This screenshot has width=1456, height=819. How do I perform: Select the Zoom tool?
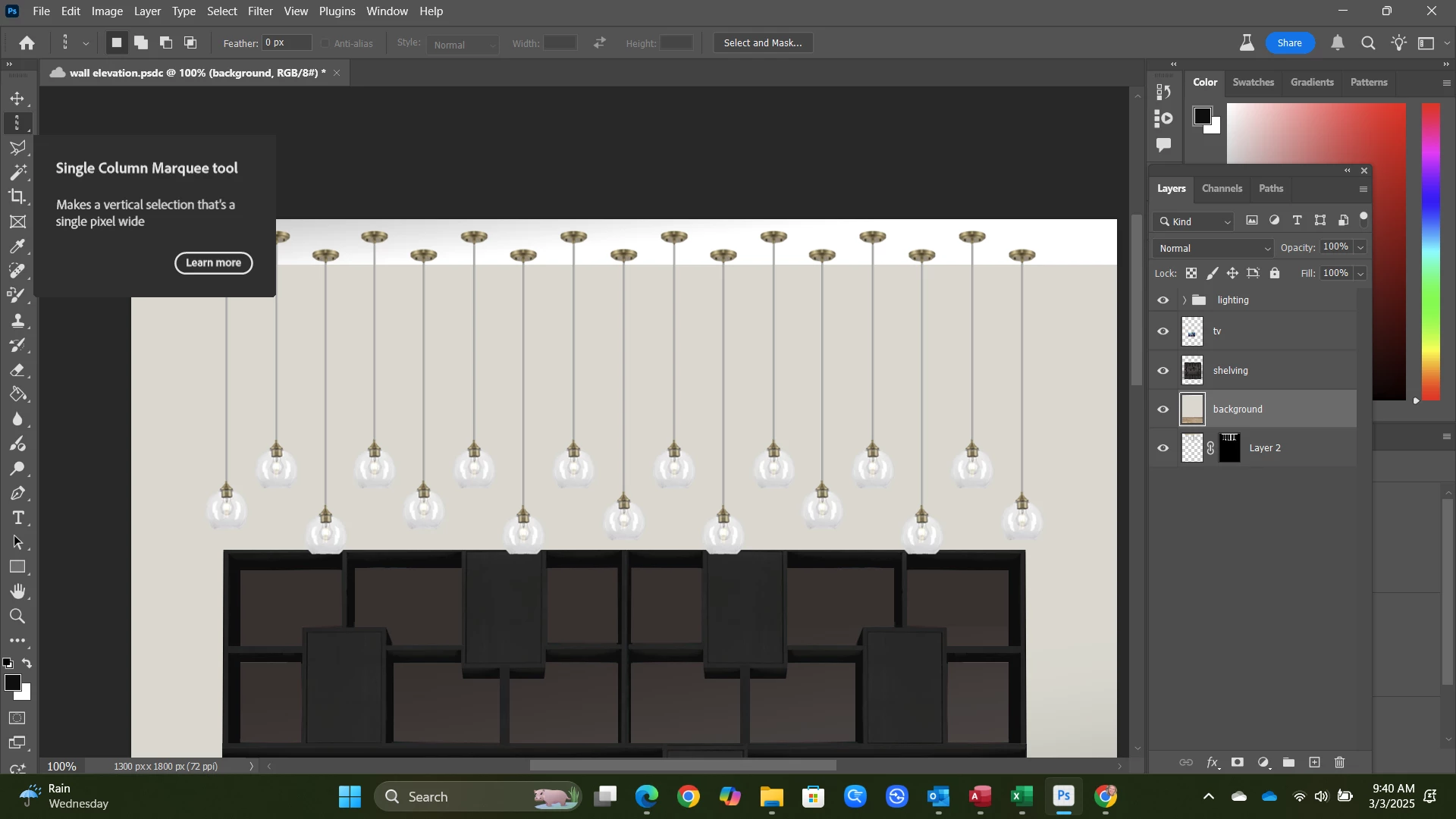click(x=17, y=616)
